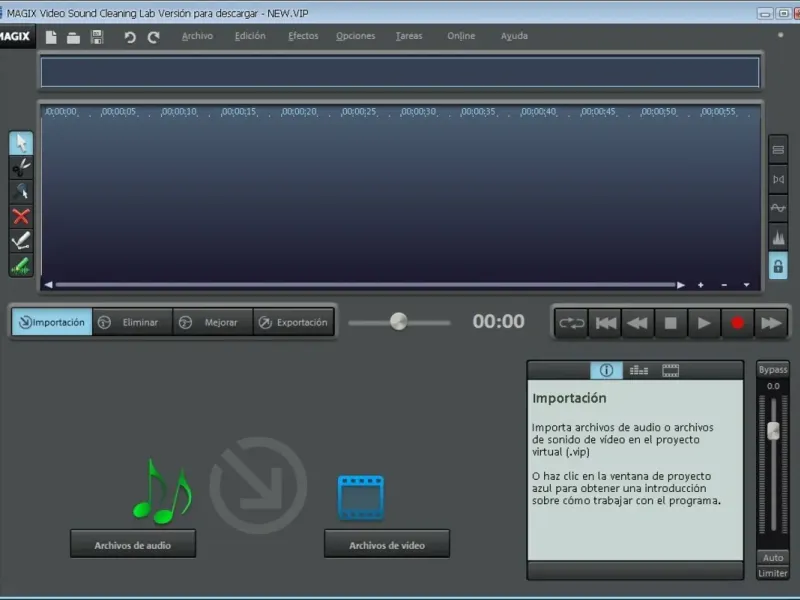Toggle loop playback mode

571,323
